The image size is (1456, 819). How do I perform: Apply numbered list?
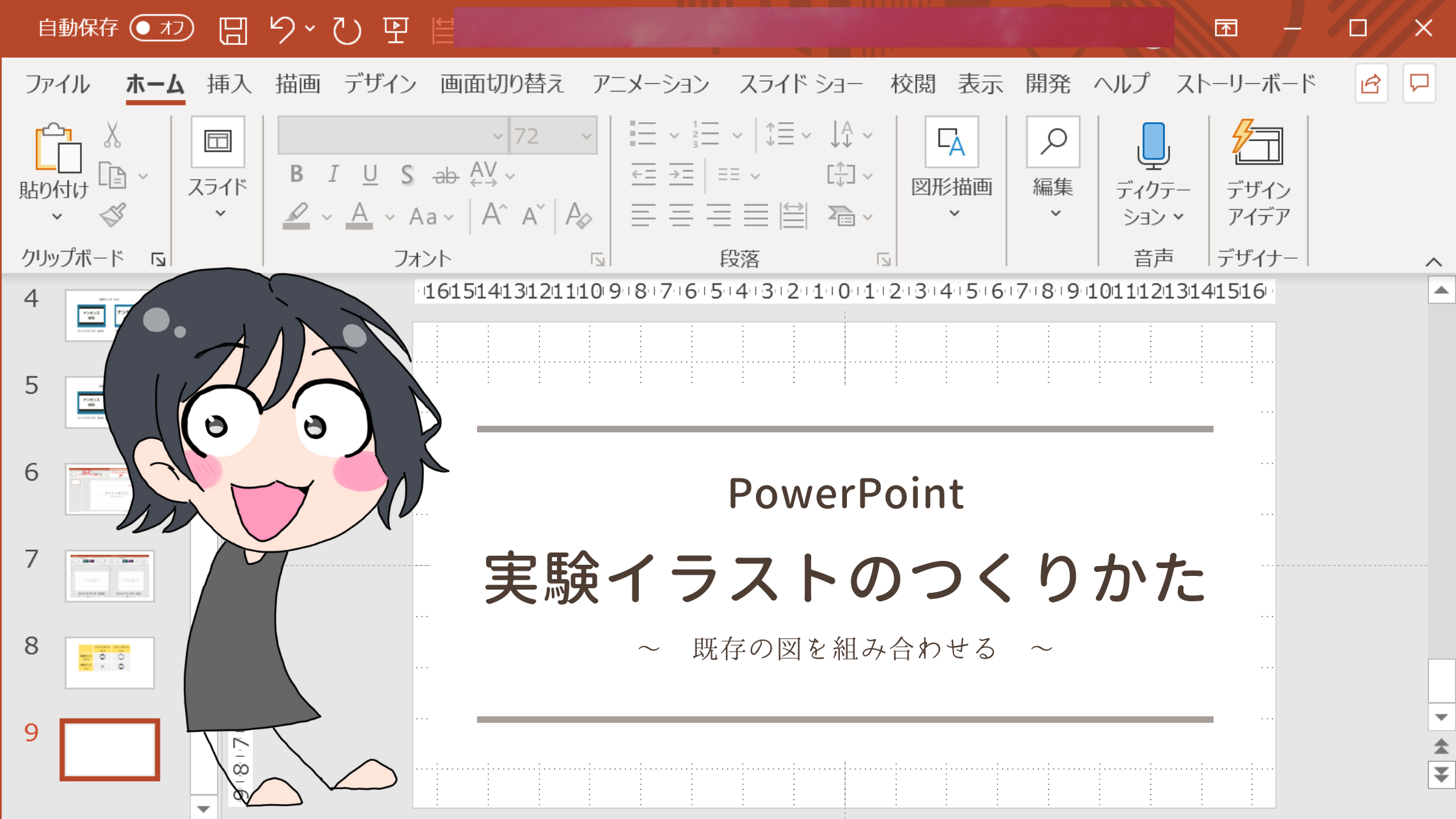pyautogui.click(x=705, y=134)
